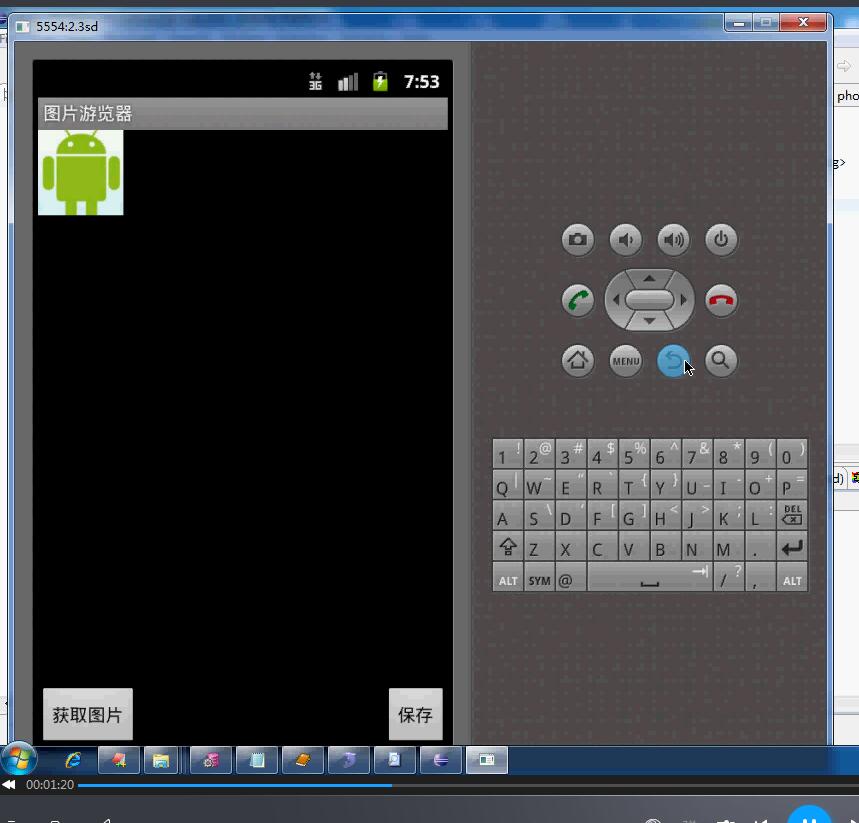Viewport: 859px width, 823px height.
Task: Open the Windows Start menu
Action: 19,759
